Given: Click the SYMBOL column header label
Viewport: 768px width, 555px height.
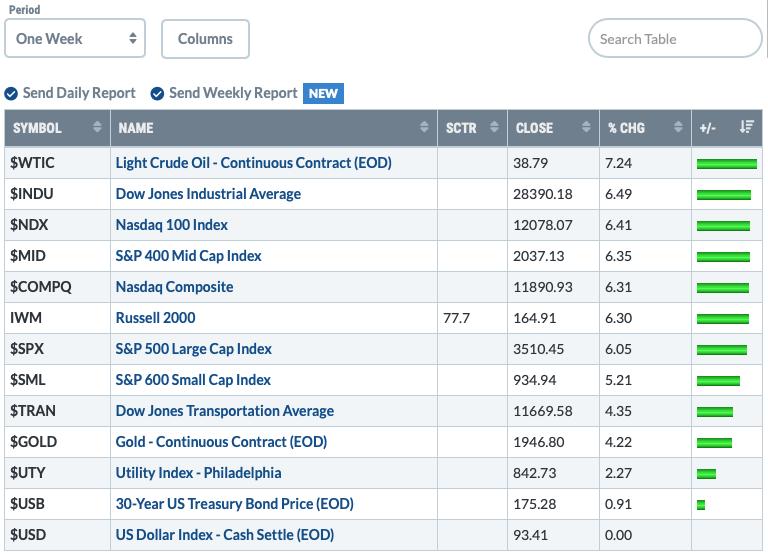Looking at the screenshot, I should click(37, 128).
